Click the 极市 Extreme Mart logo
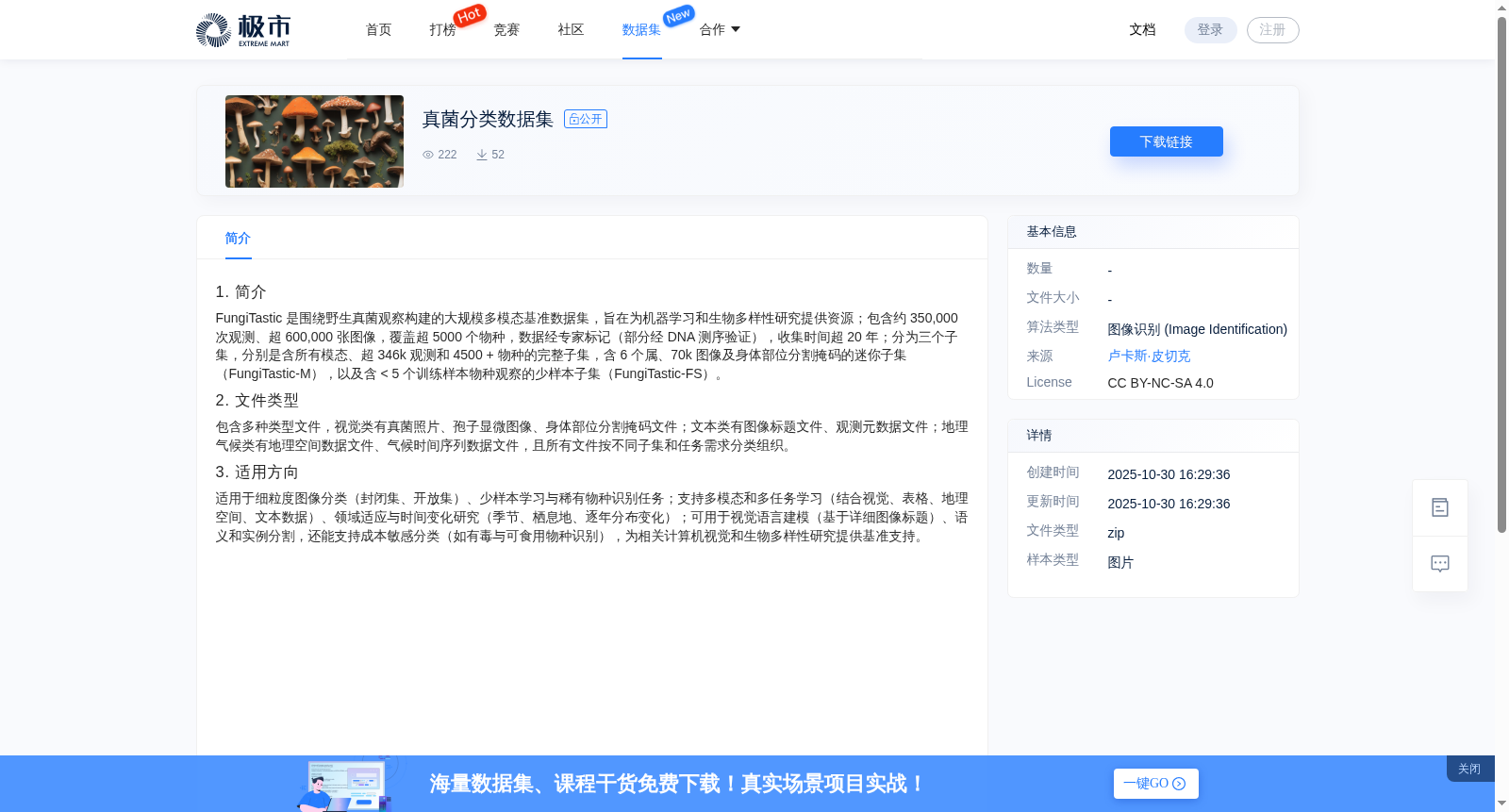Screen dimensions: 1509x812 243,30
